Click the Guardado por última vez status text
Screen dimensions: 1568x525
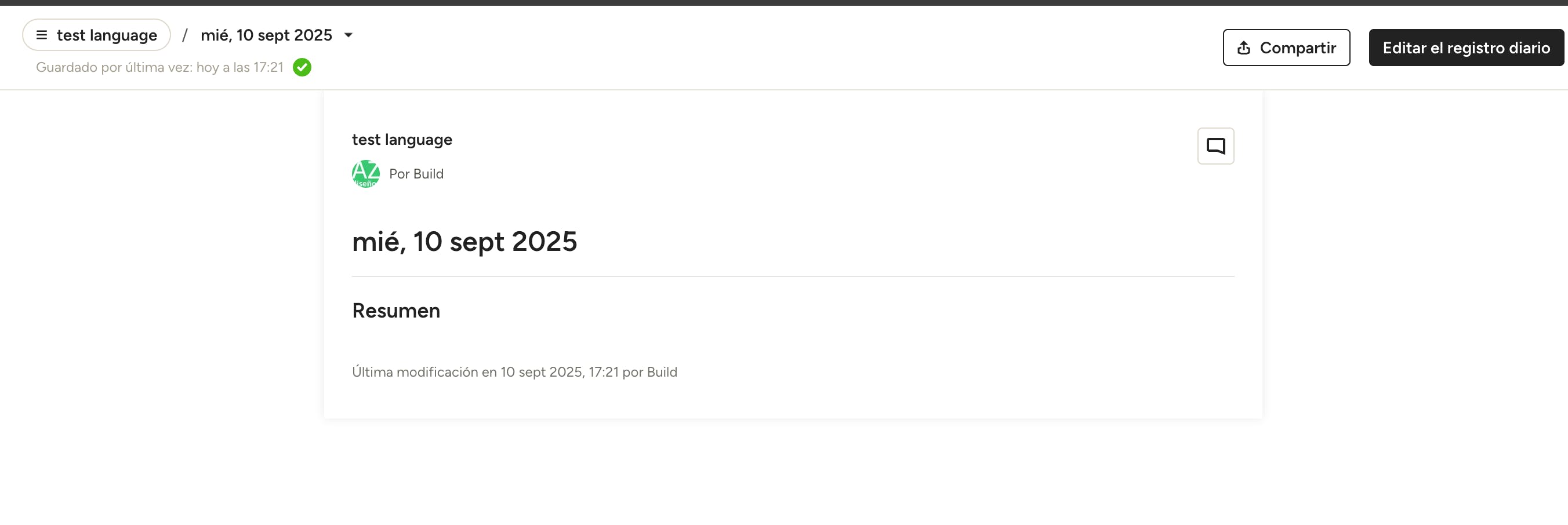(x=159, y=68)
